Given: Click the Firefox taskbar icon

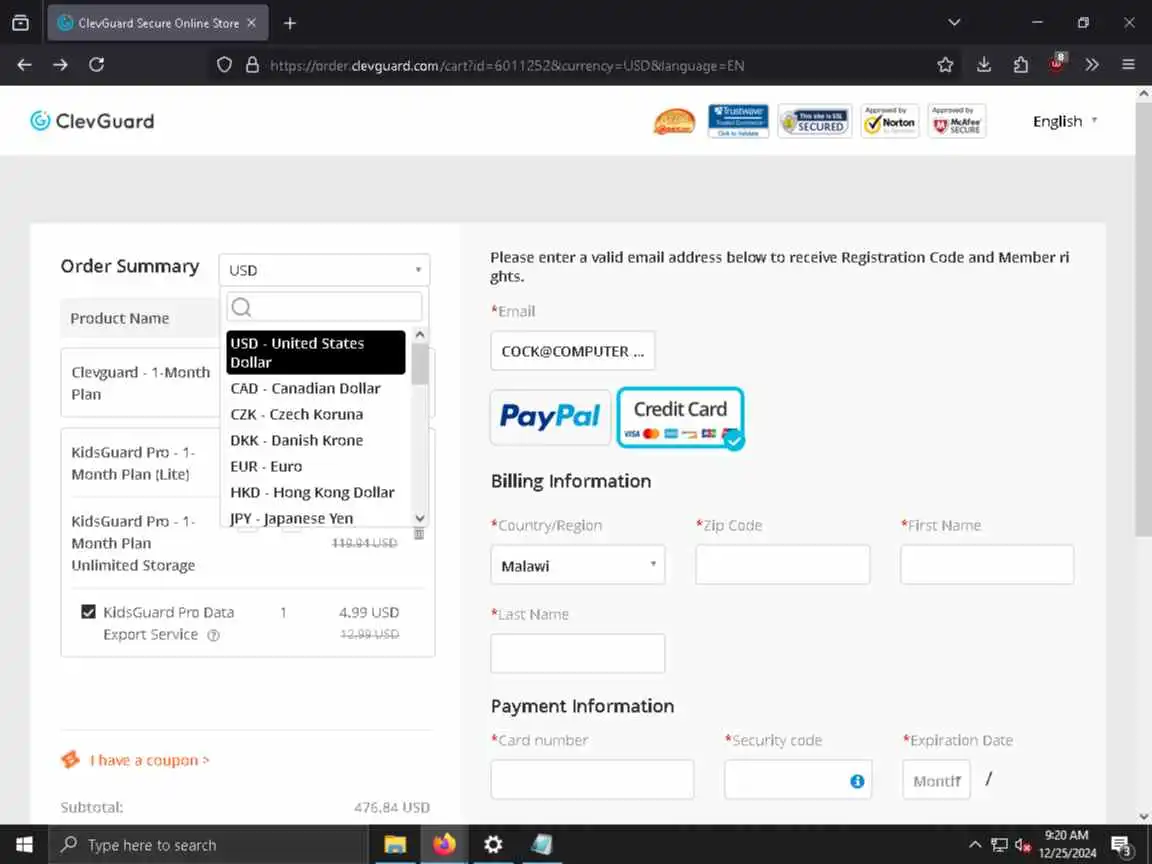Looking at the screenshot, I should point(444,845).
